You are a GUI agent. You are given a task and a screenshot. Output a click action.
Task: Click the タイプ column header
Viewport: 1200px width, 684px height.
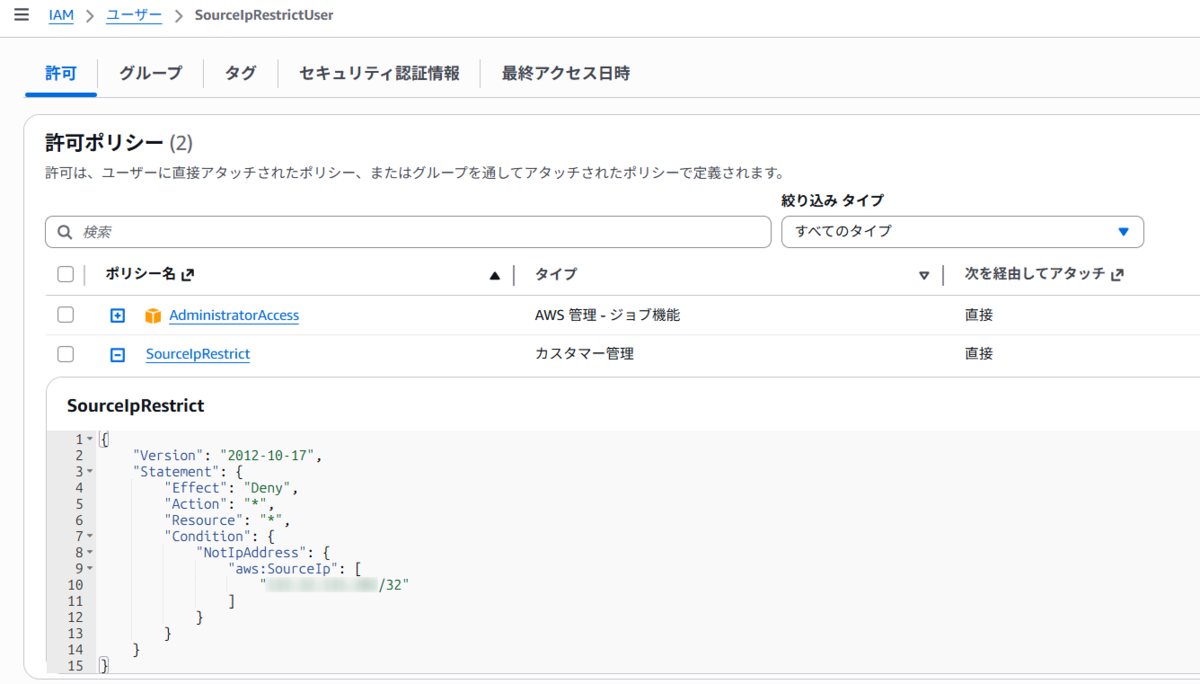556,274
